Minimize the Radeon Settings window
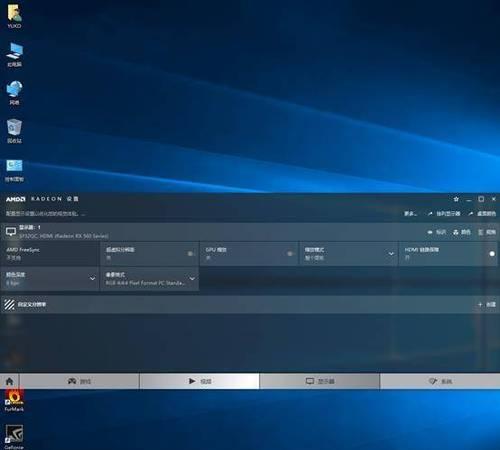Screen dimensions: 500x450 [469, 199]
